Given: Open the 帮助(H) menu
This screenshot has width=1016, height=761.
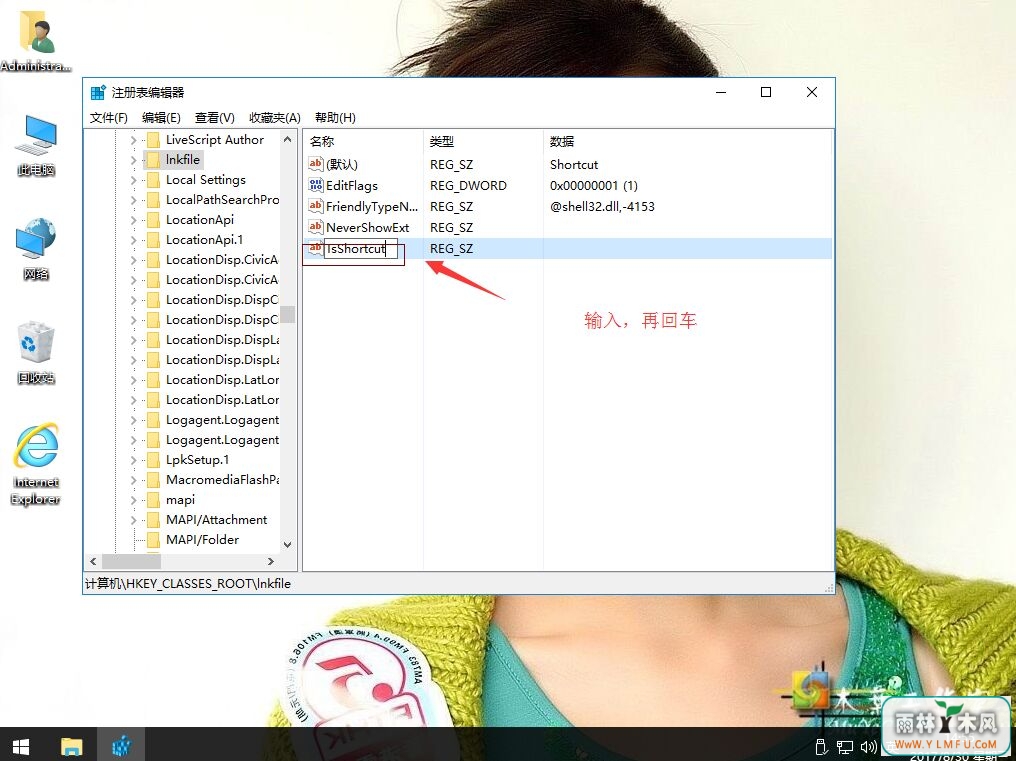Looking at the screenshot, I should point(335,117).
